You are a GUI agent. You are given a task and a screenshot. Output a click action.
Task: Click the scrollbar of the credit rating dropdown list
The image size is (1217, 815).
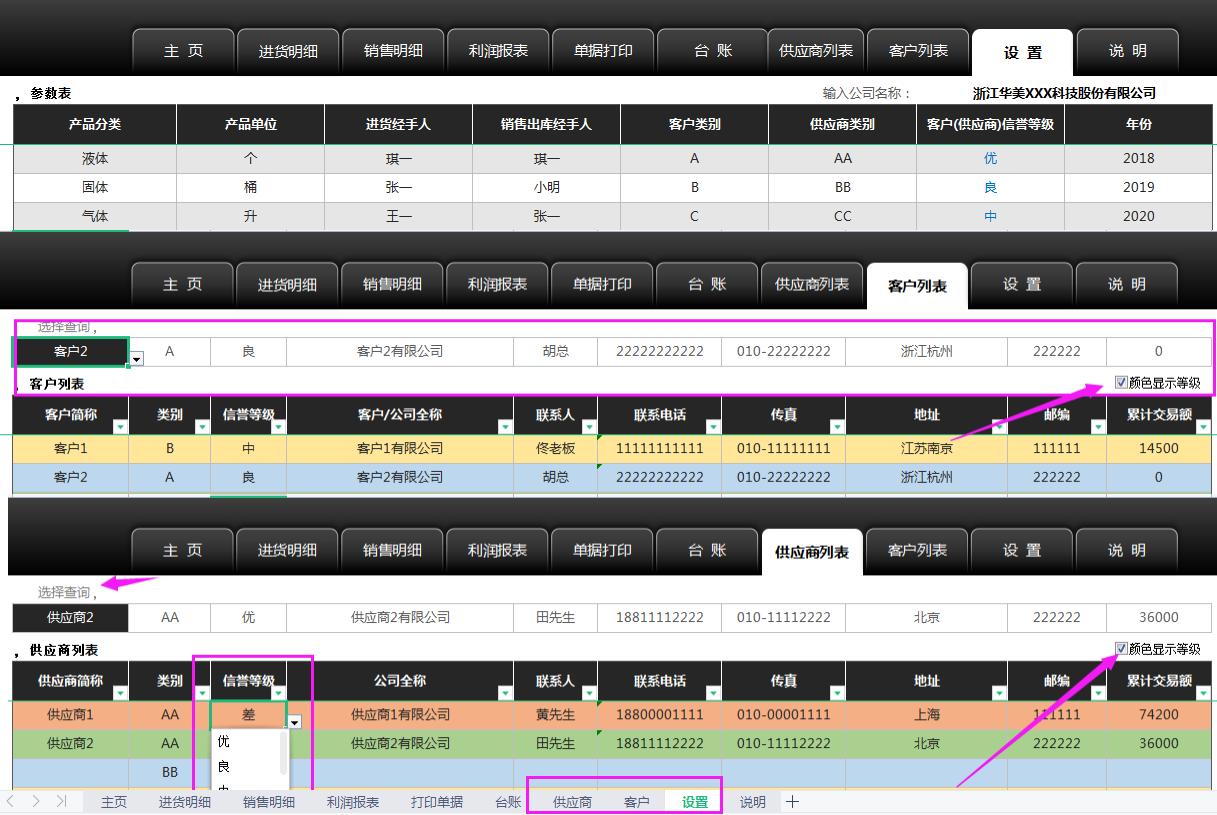click(284, 752)
